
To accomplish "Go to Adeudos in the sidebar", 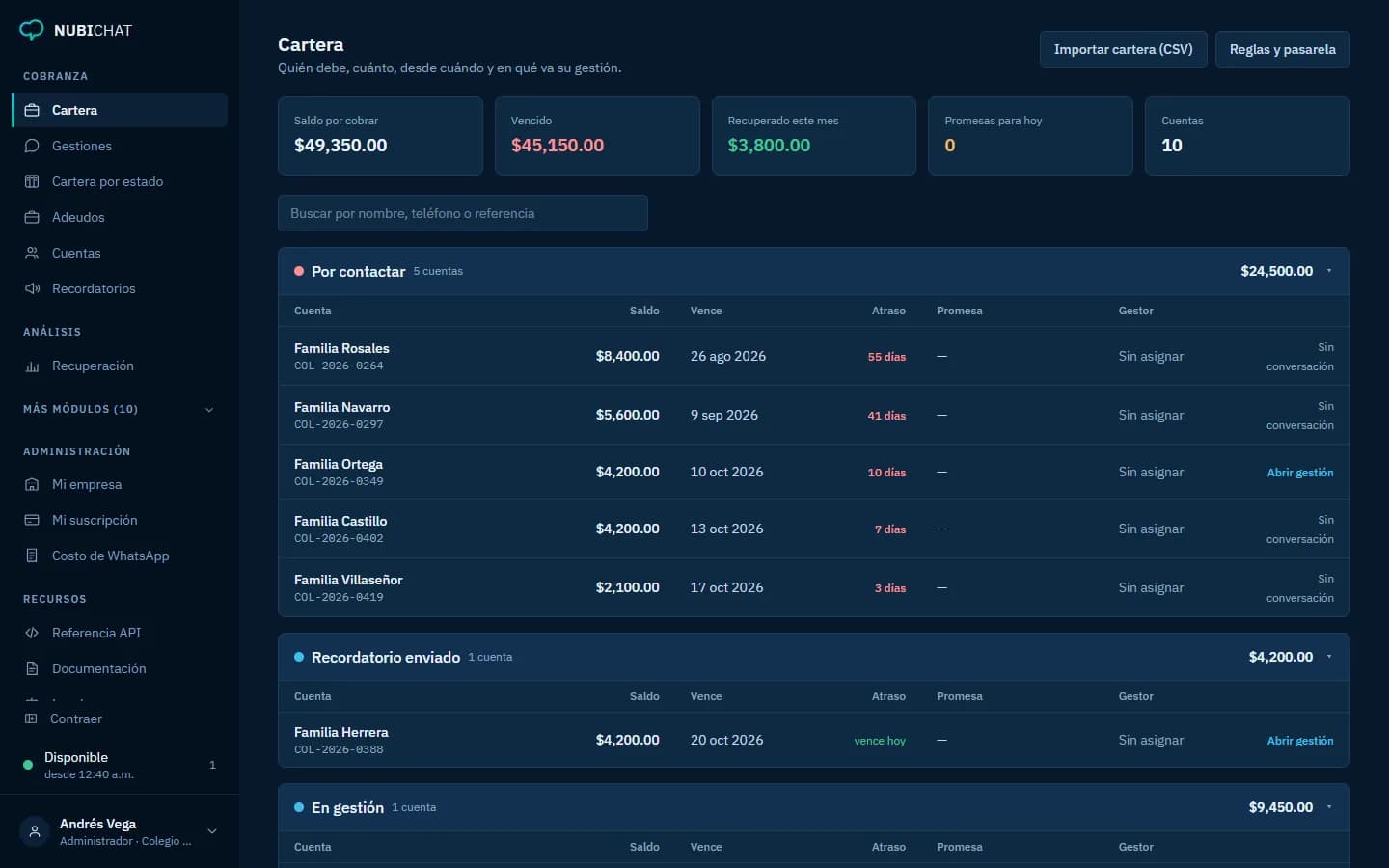I will click(120, 217).
